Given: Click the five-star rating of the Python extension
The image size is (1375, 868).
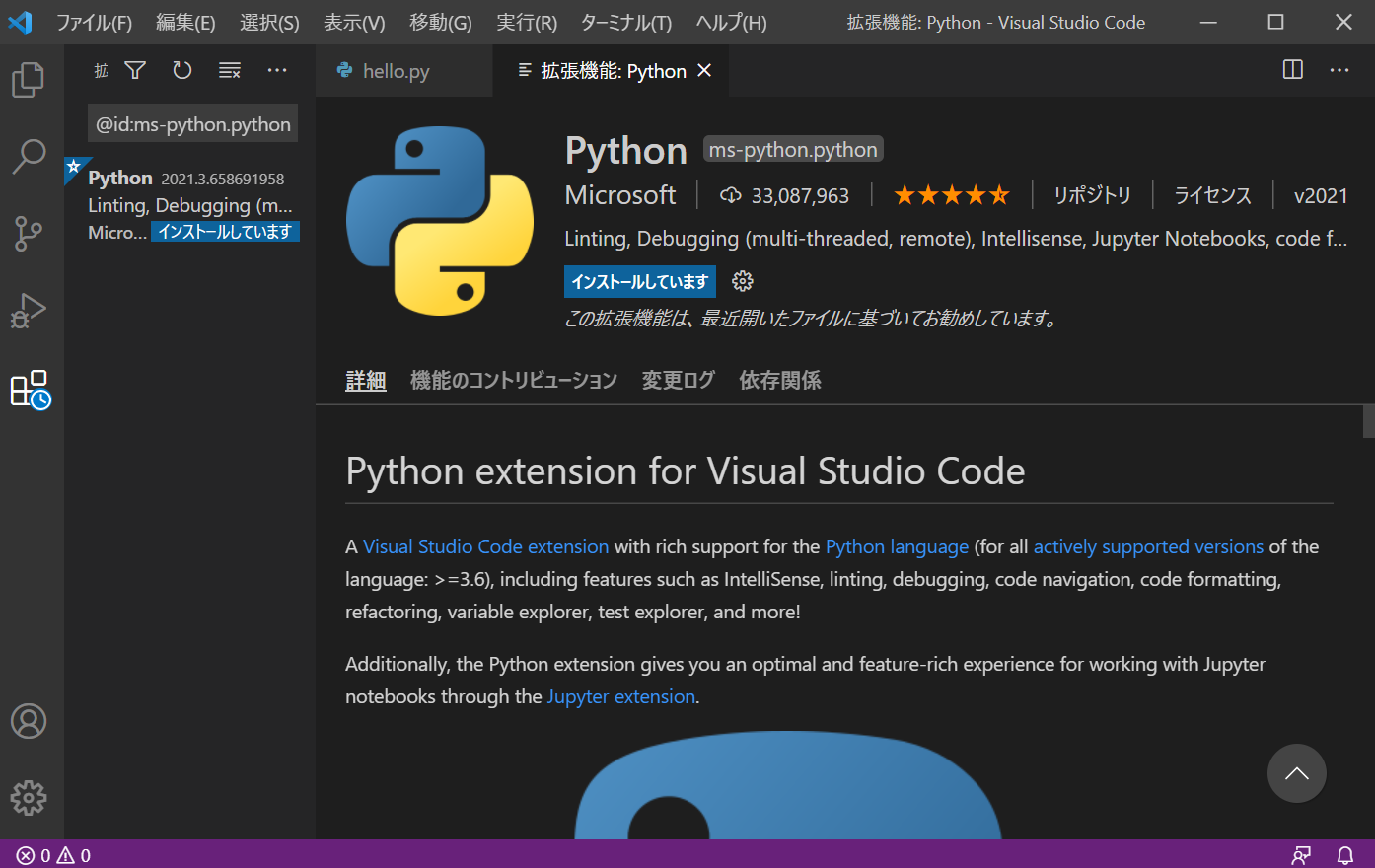Looking at the screenshot, I should point(951,195).
